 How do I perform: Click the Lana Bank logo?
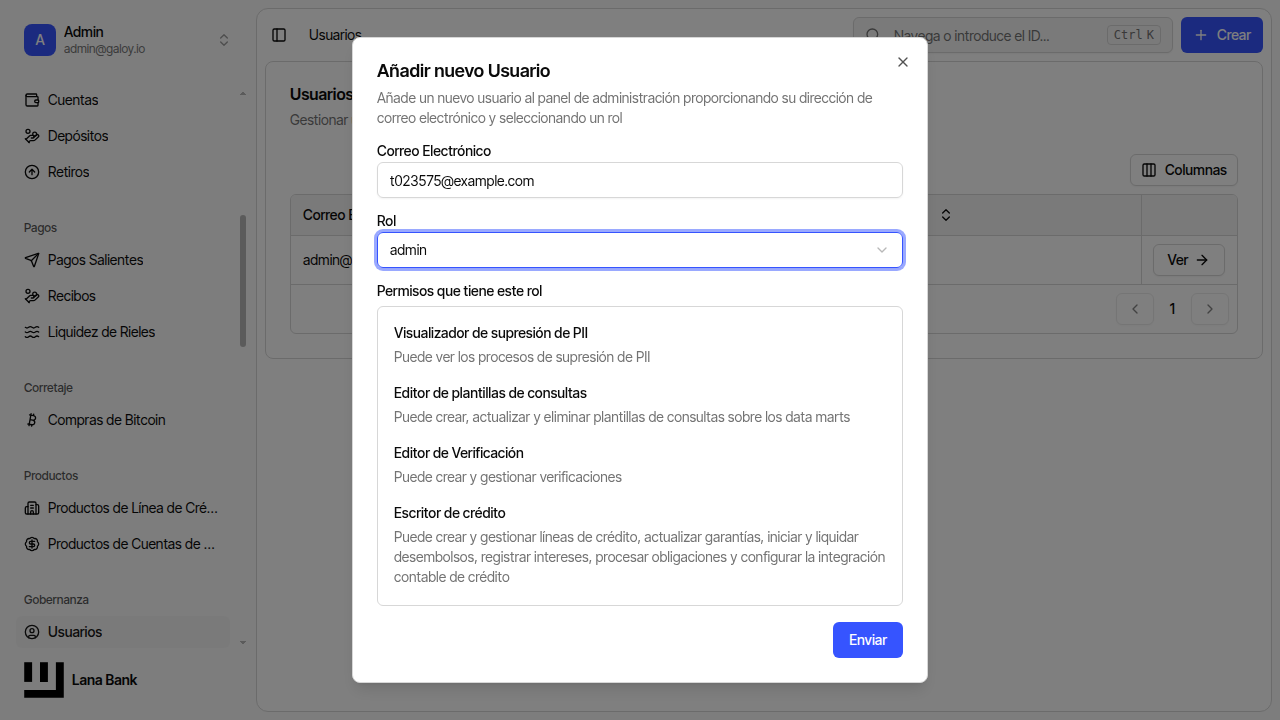[x=44, y=680]
